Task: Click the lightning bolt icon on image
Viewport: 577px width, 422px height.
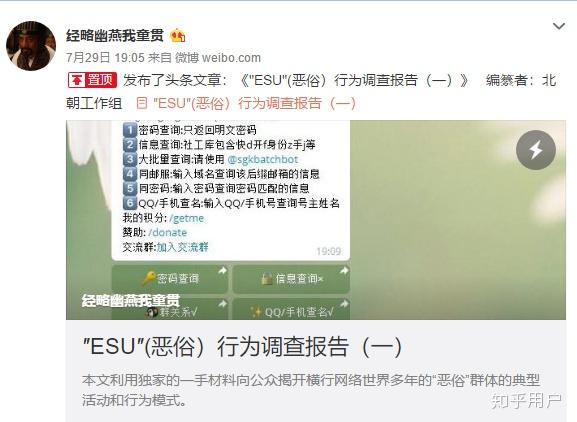Action: coord(535,150)
